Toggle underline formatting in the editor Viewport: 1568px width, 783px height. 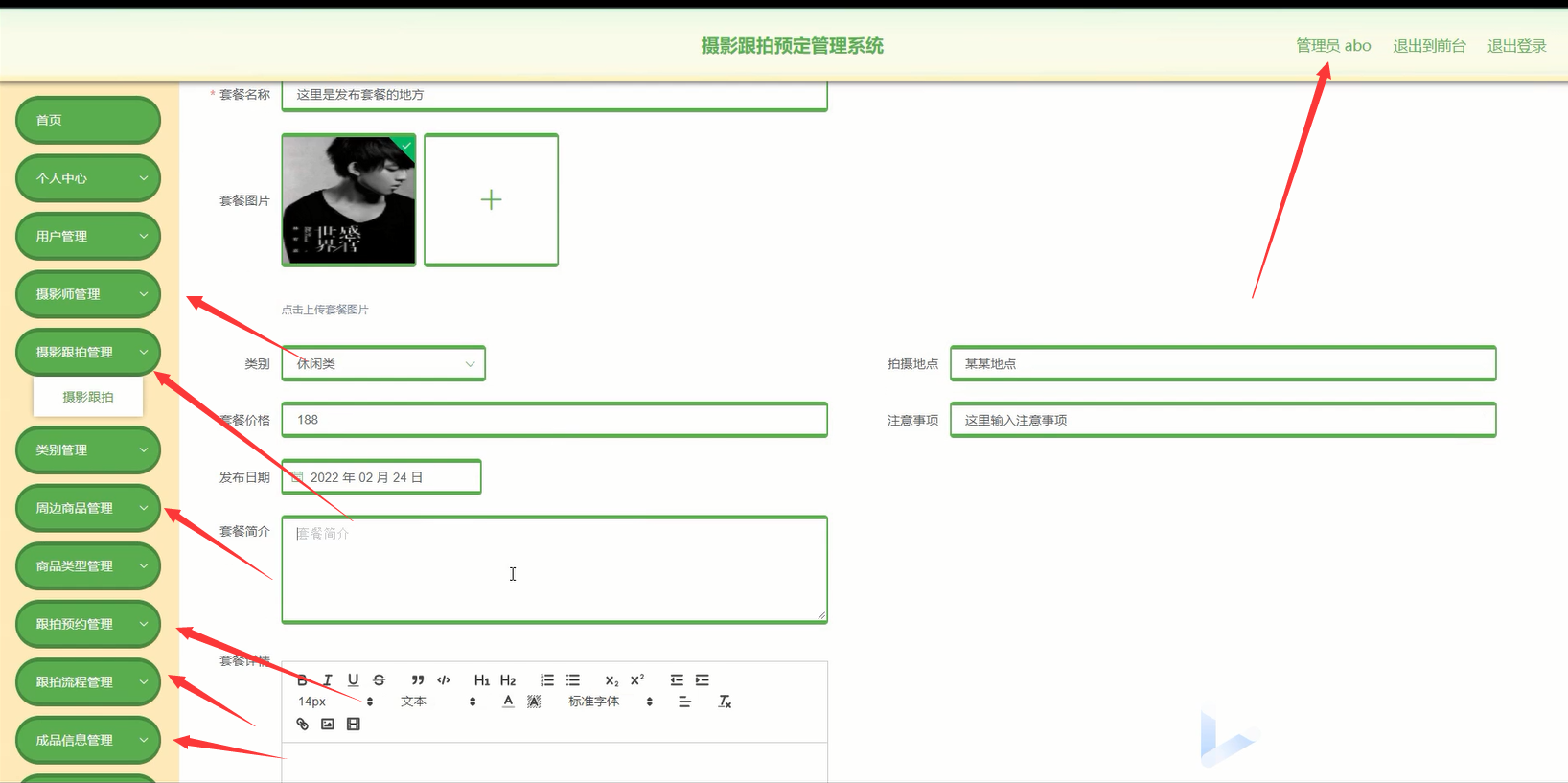(x=353, y=679)
